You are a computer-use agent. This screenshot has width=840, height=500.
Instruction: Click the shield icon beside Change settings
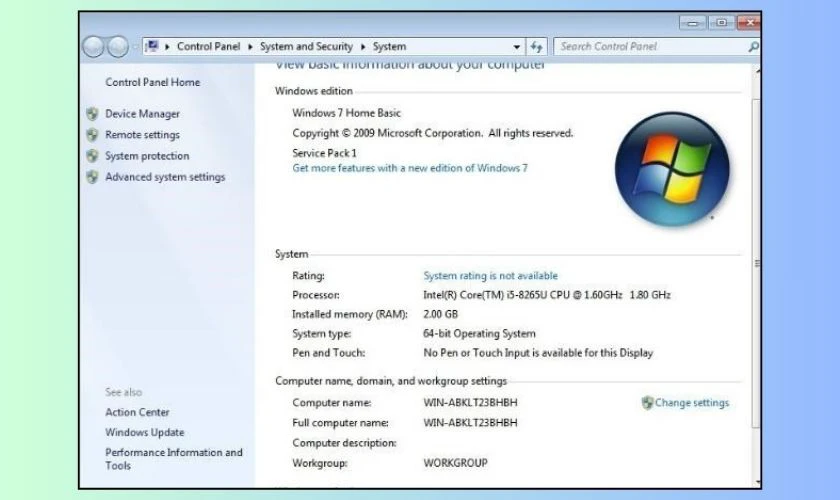(647, 402)
